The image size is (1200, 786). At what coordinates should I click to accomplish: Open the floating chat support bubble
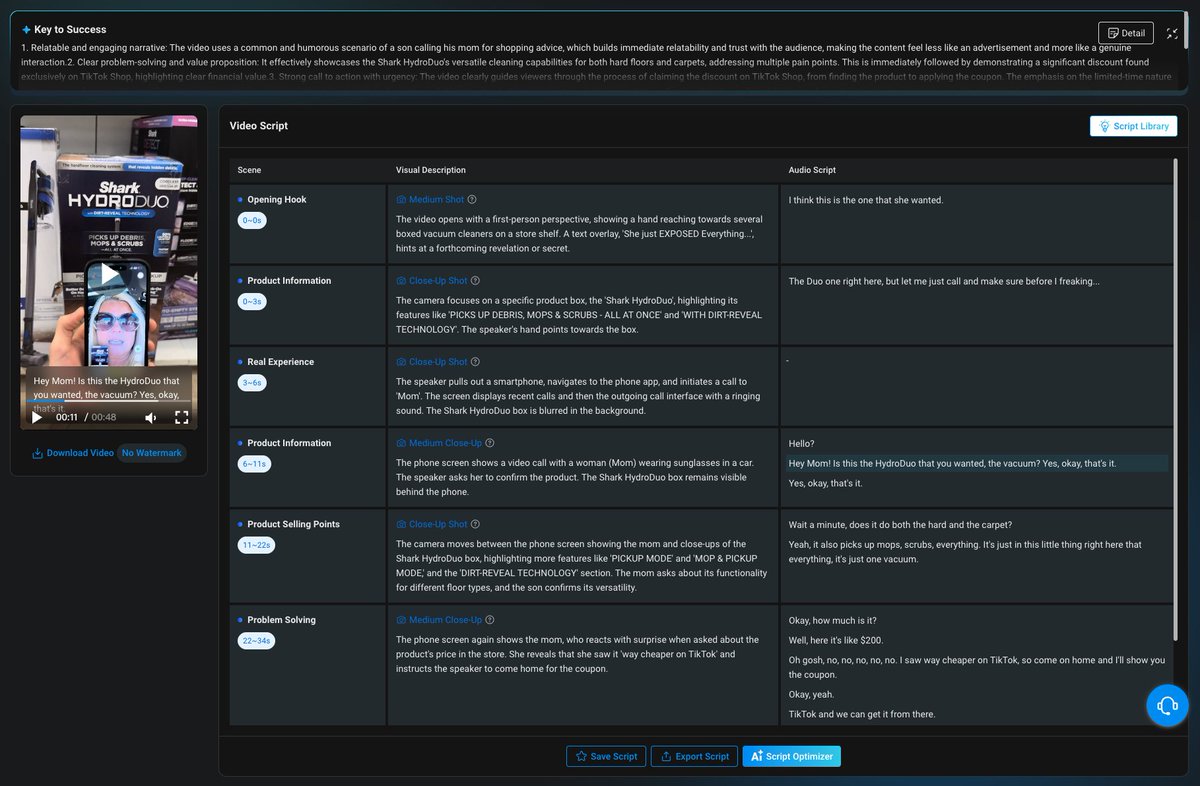(x=1167, y=705)
